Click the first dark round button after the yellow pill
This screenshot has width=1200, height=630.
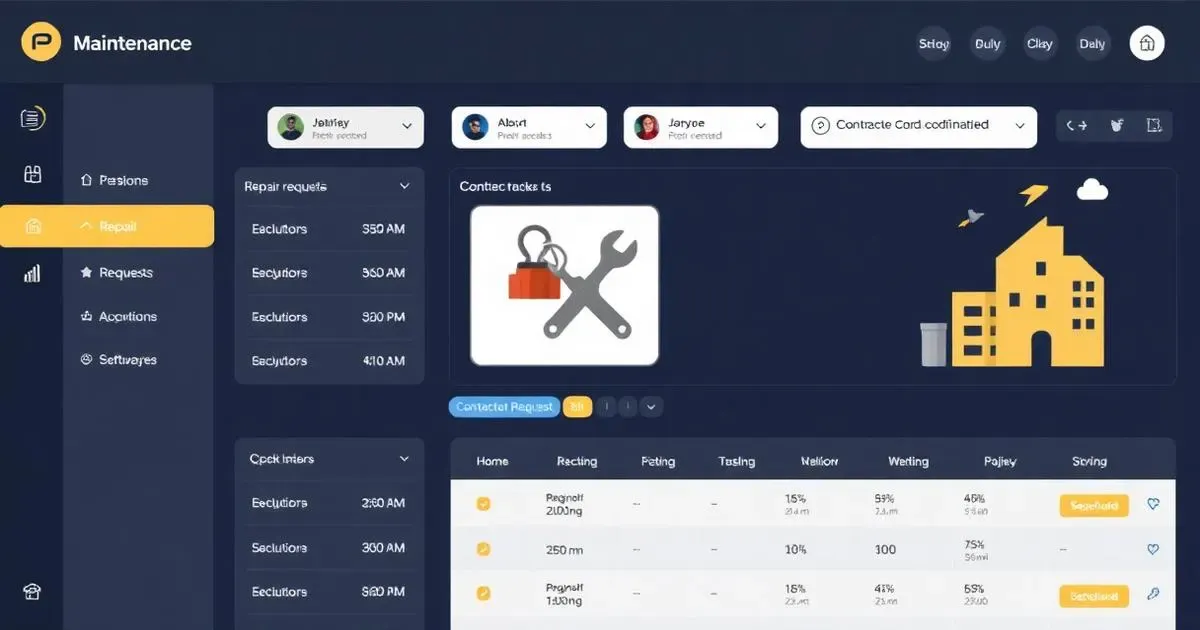click(607, 407)
